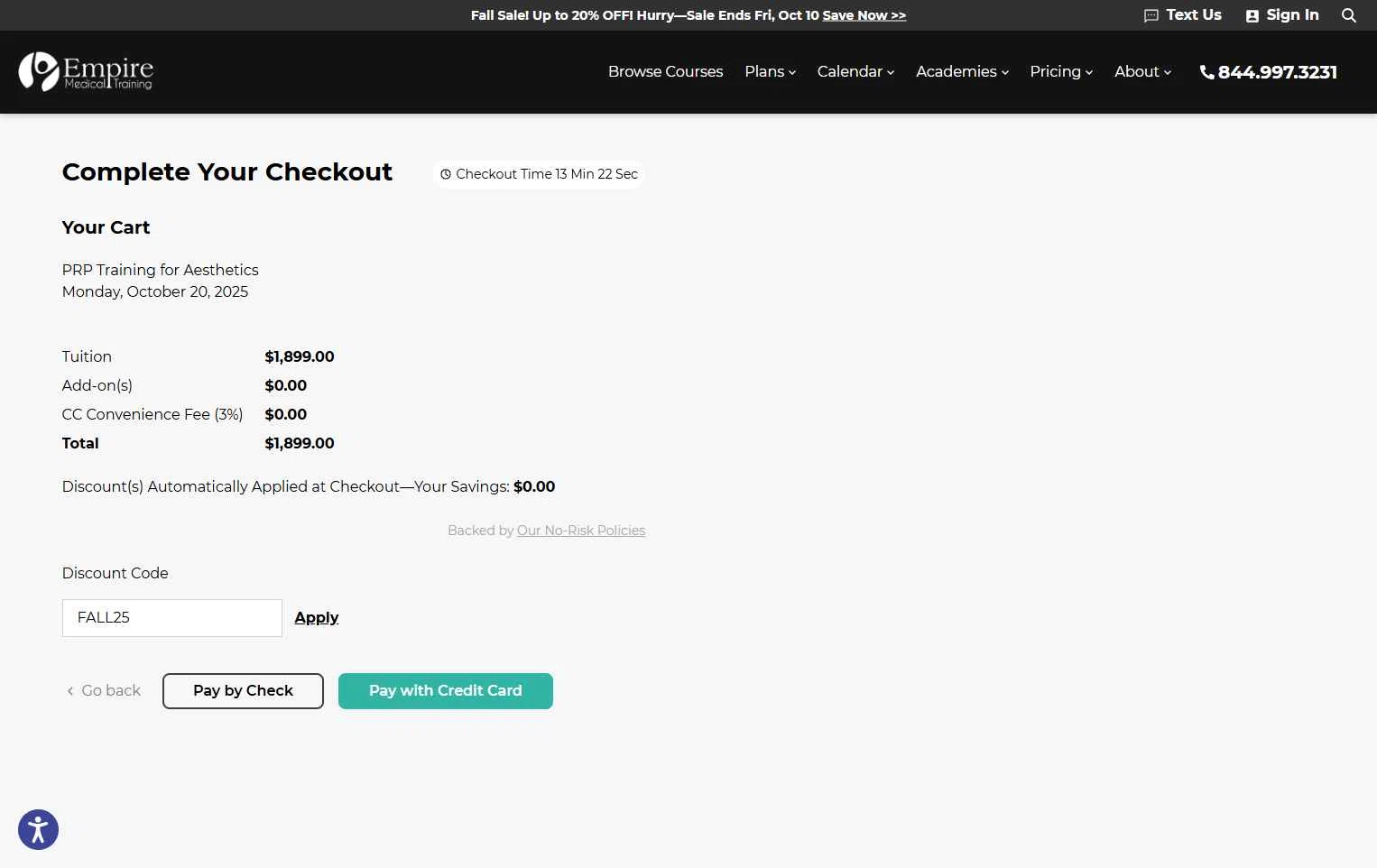This screenshot has height=868, width=1377.
Task: Apply the discount code
Action: point(317,617)
